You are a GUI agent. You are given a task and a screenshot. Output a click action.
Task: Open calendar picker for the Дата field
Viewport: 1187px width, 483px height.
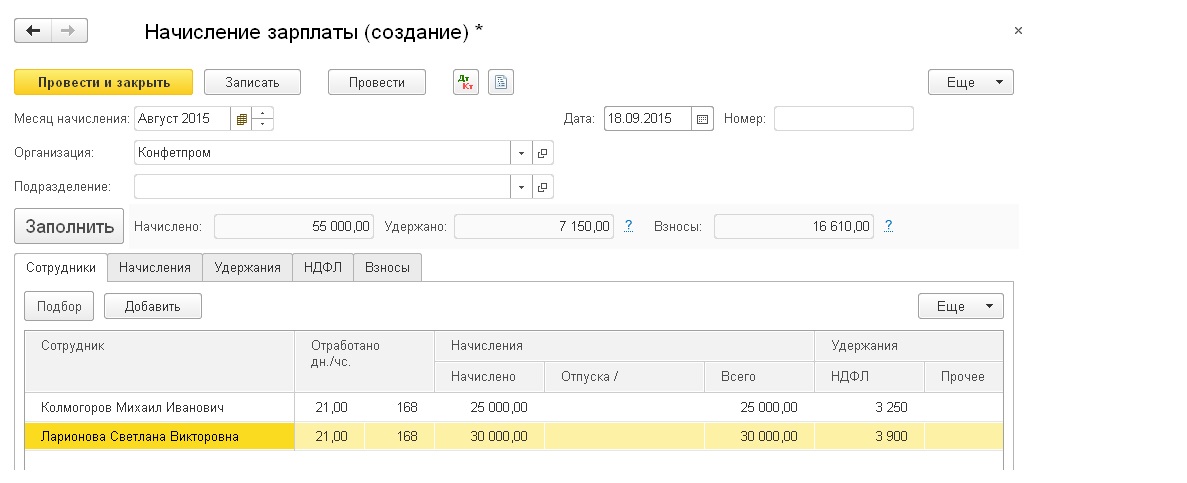(703, 119)
